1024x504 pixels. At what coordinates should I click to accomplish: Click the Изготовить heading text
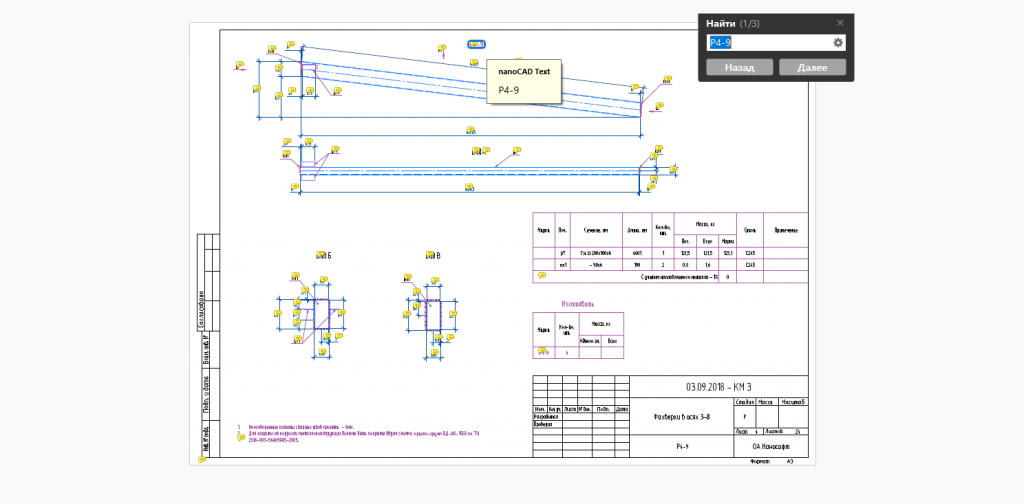[x=578, y=304]
